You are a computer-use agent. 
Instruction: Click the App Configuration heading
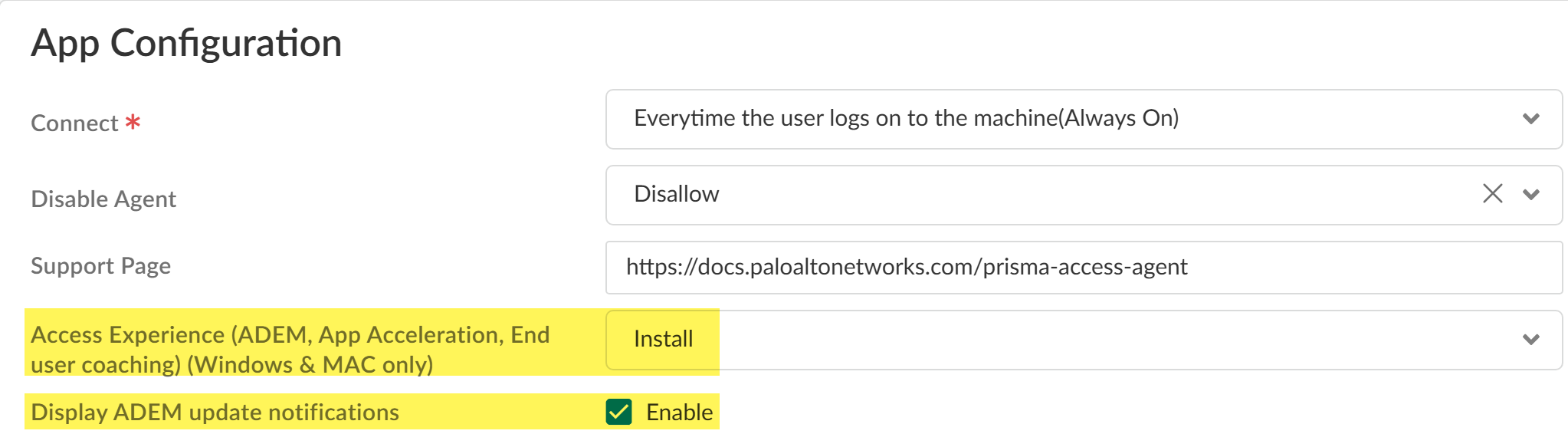tap(186, 43)
